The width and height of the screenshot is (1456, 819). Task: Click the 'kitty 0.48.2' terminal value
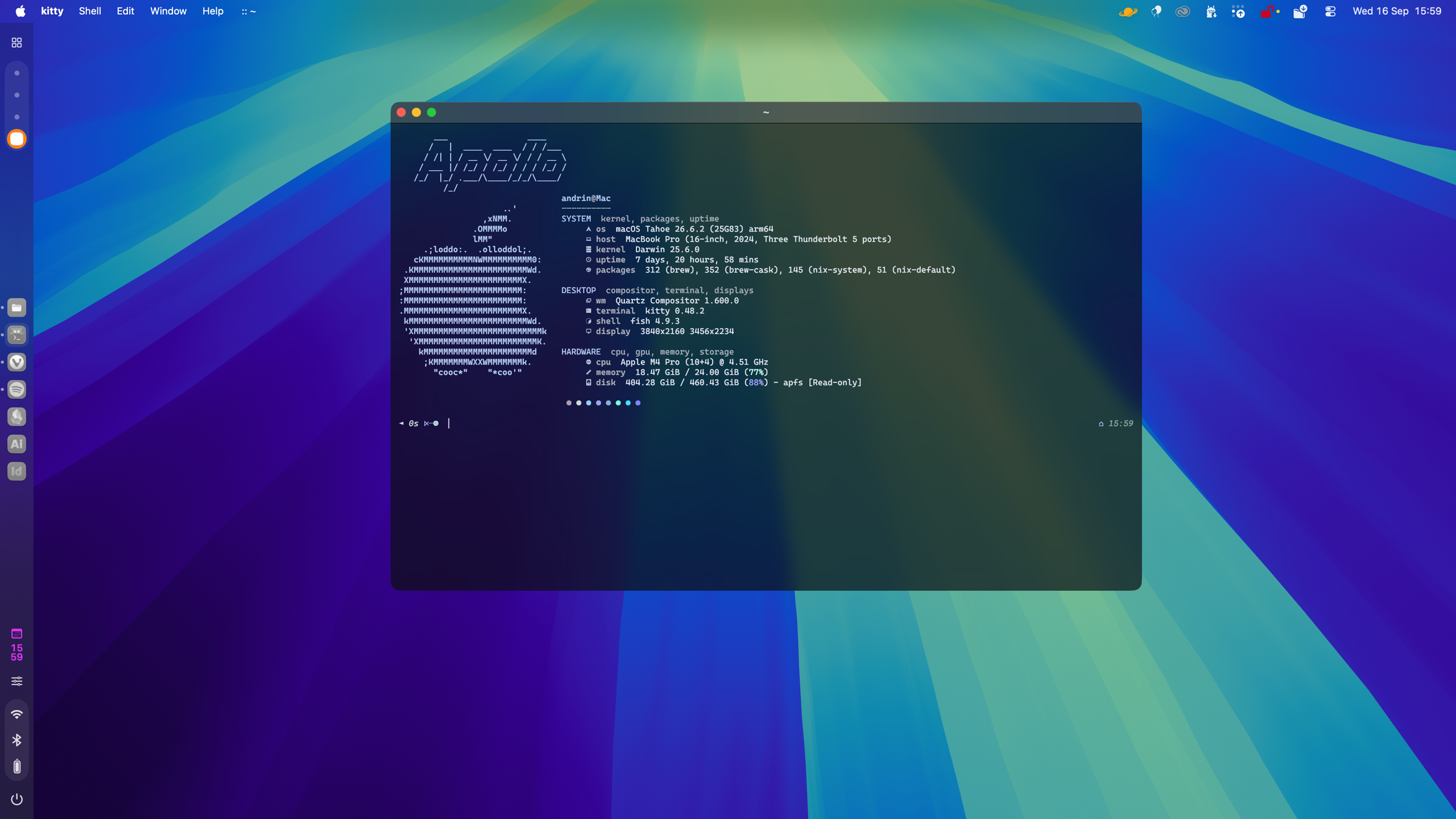tap(675, 311)
